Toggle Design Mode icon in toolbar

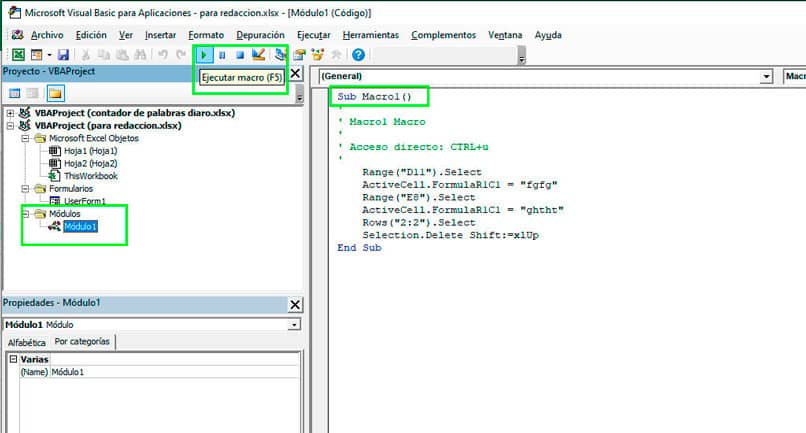[258, 55]
